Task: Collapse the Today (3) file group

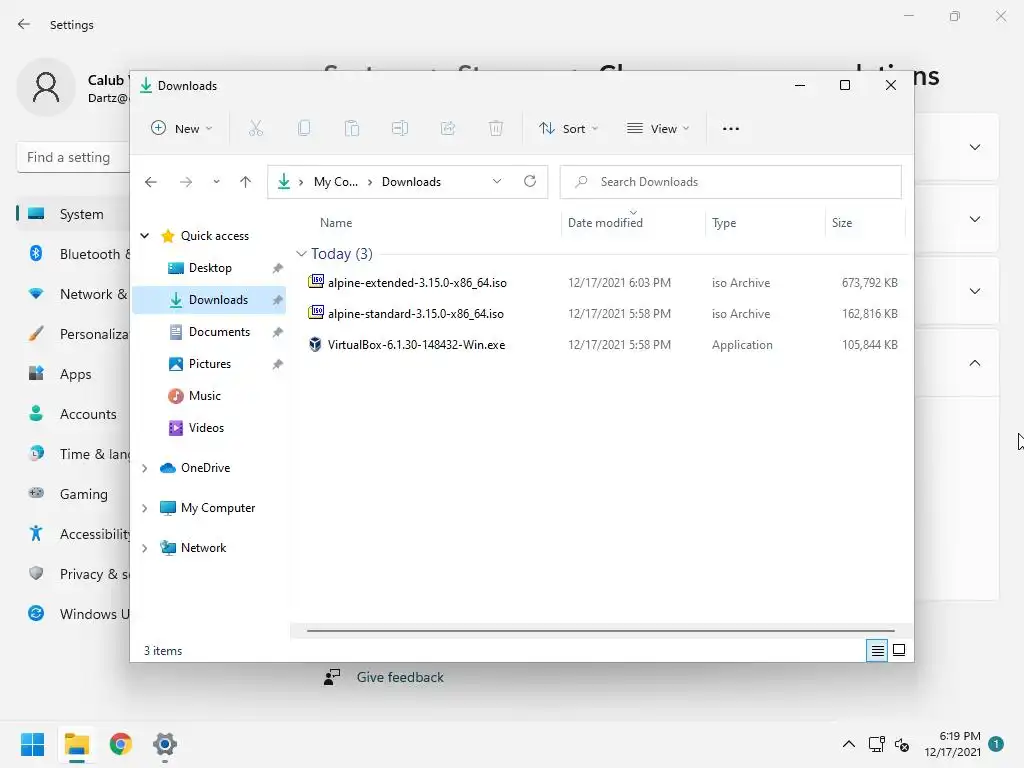Action: click(x=301, y=253)
